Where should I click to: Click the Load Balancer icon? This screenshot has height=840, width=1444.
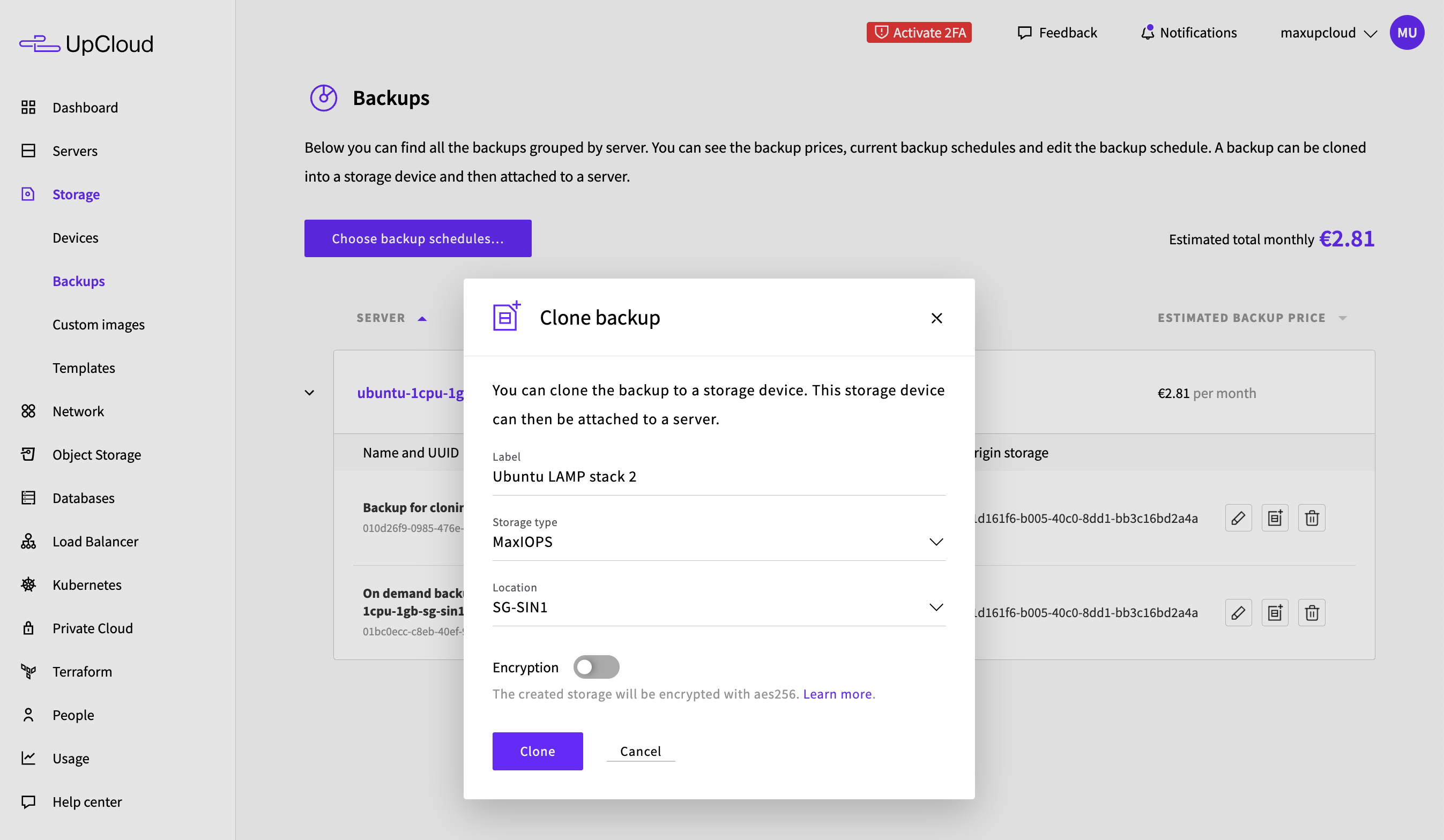(28, 542)
